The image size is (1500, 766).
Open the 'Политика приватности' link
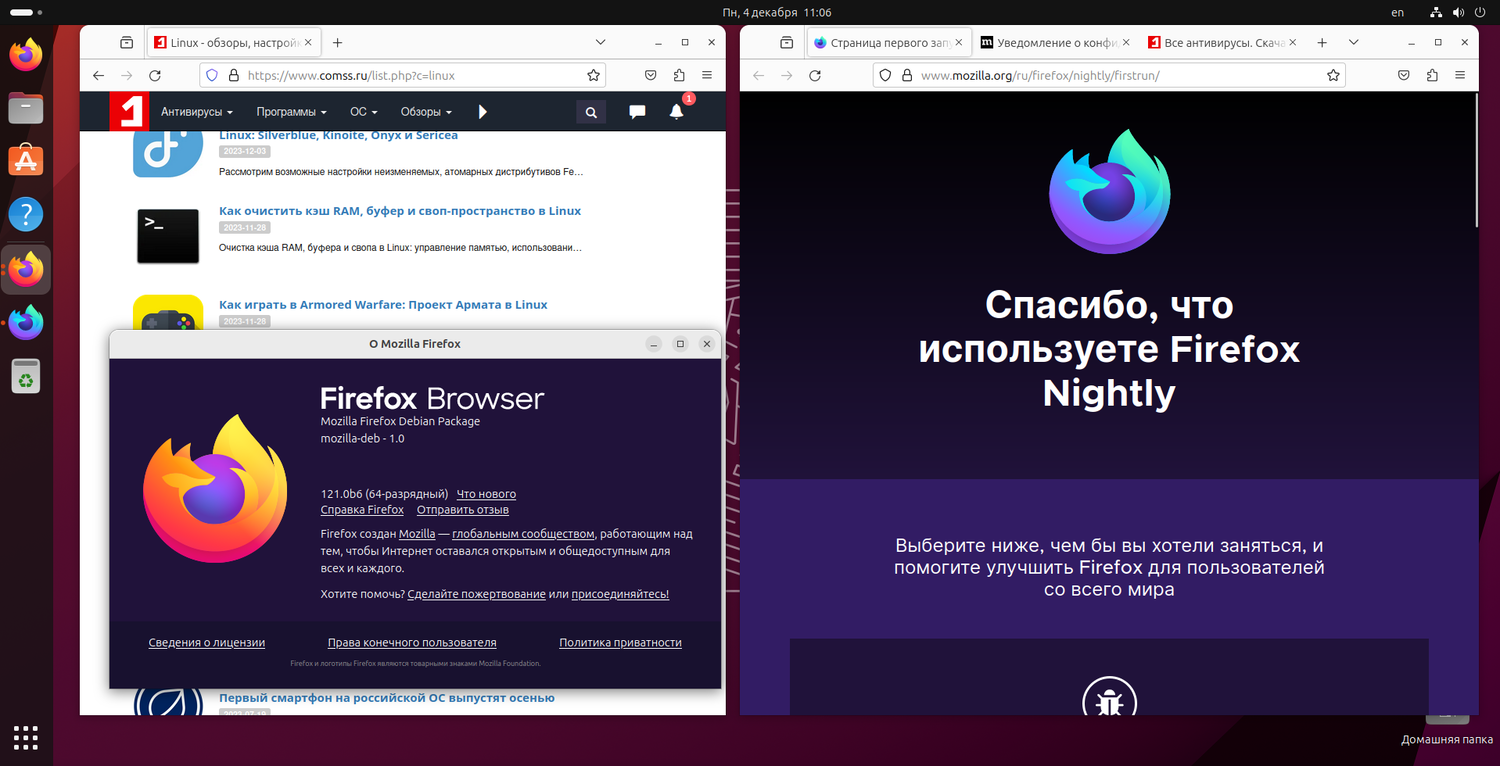(x=620, y=643)
